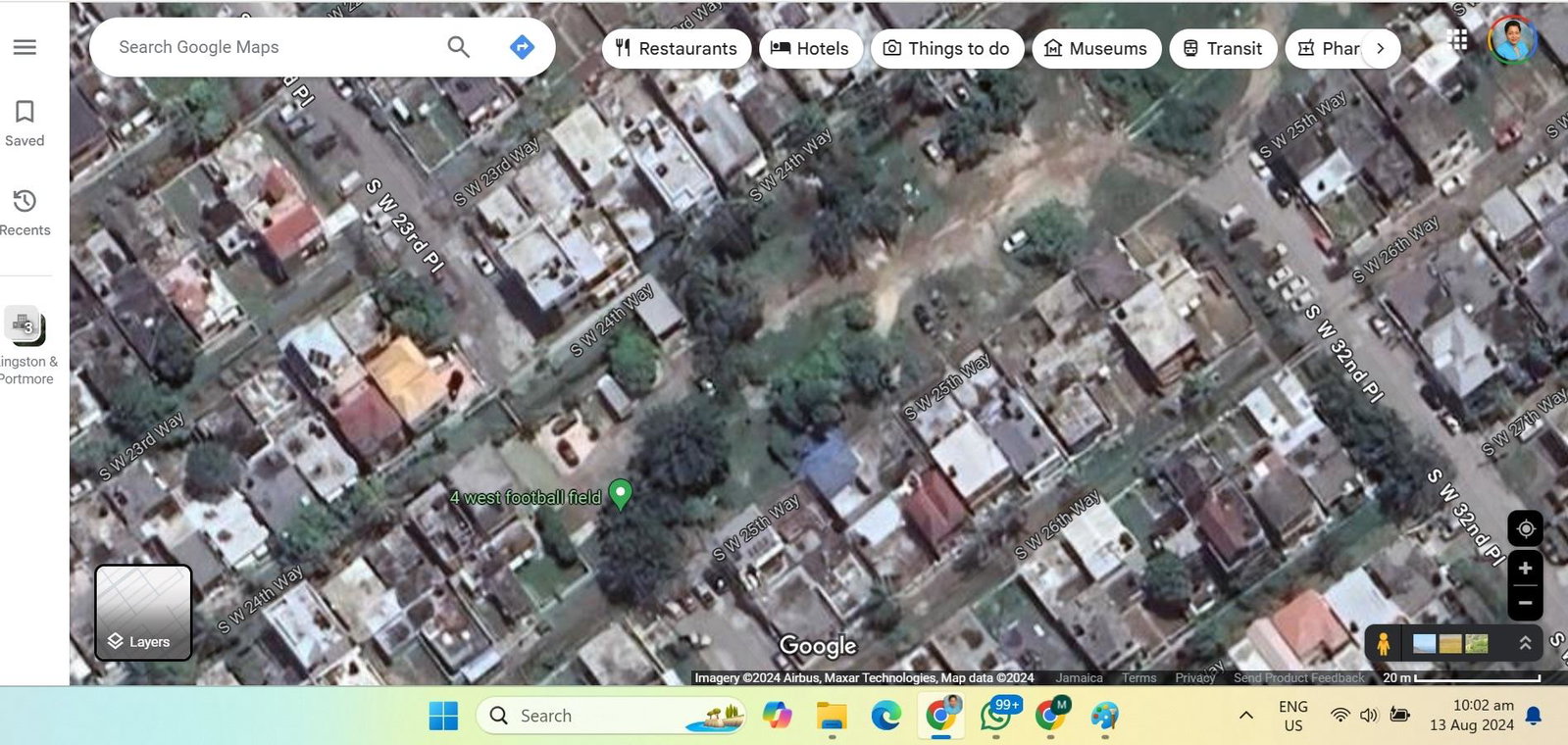Image resolution: width=1568 pixels, height=745 pixels.
Task: Open Recents history
Action: click(25, 213)
